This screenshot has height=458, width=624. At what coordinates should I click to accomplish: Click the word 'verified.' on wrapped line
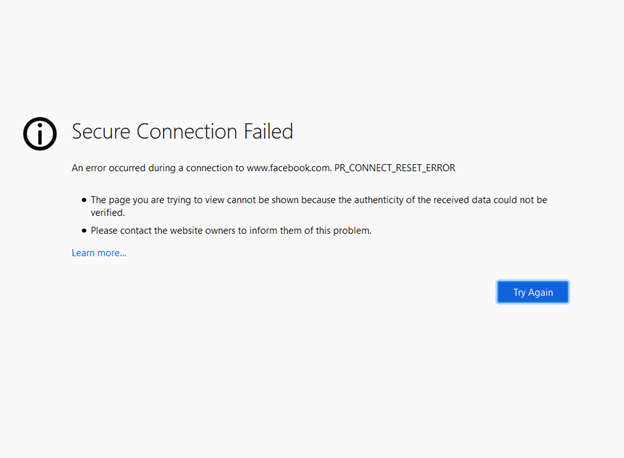click(107, 213)
